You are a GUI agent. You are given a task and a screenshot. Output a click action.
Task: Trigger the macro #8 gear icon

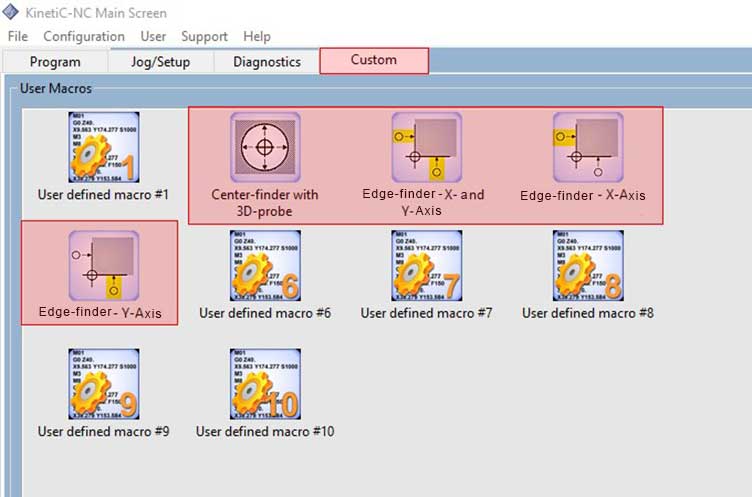point(588,266)
